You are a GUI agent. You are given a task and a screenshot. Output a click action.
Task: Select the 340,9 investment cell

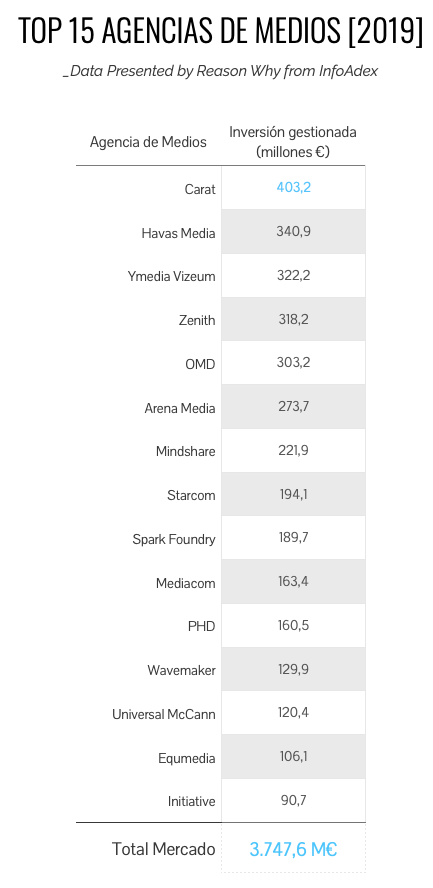pos(293,232)
